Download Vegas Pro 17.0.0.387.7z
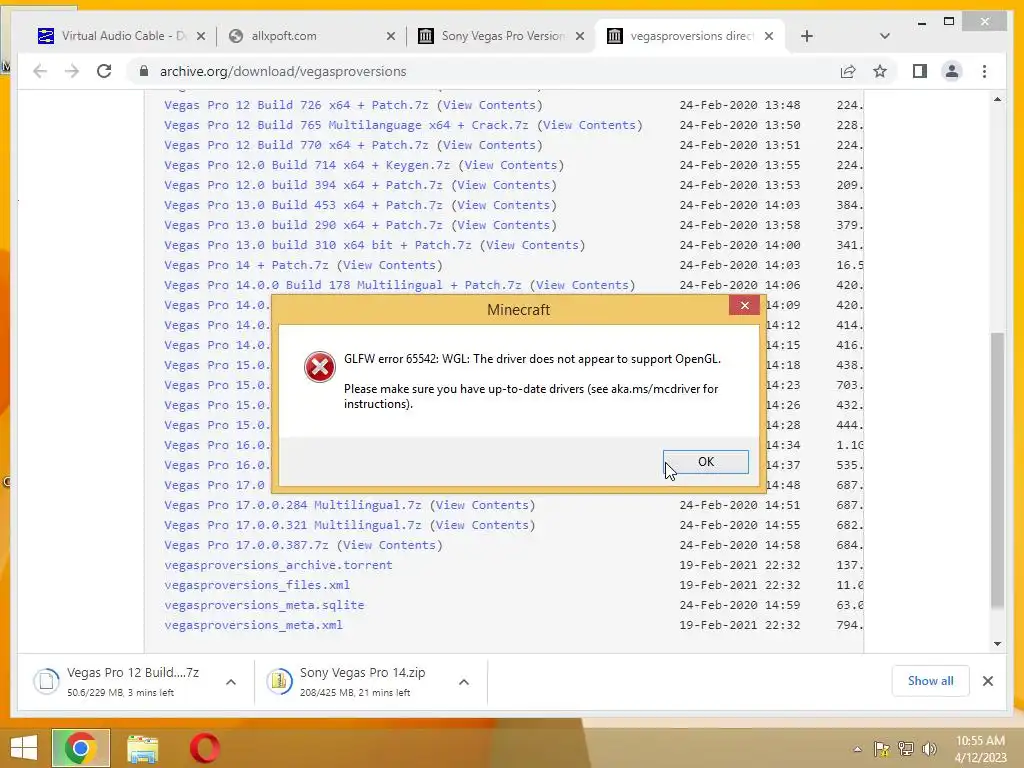 tap(246, 545)
